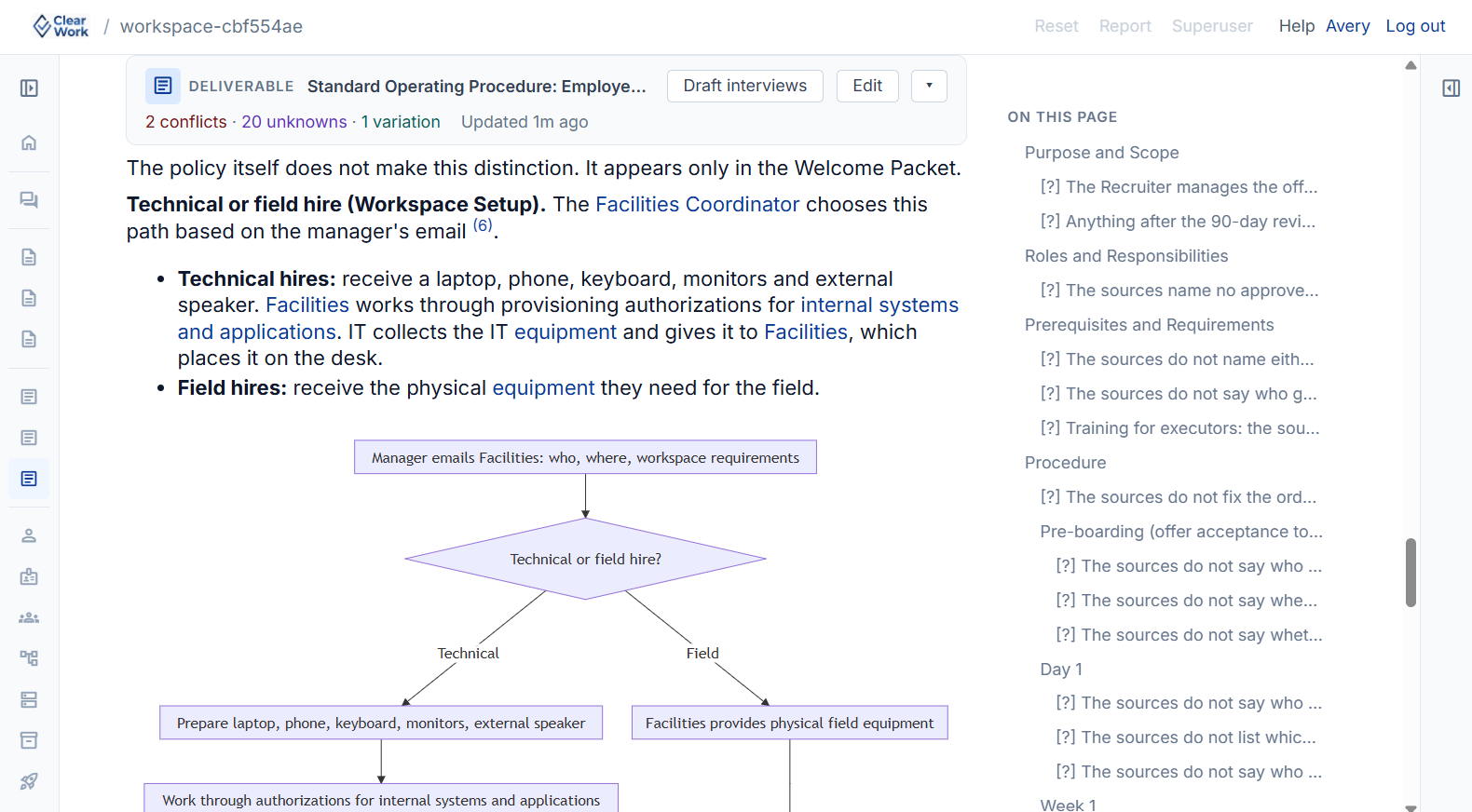The width and height of the screenshot is (1472, 812).
Task: Open the Help menu item
Action: pos(1297,26)
